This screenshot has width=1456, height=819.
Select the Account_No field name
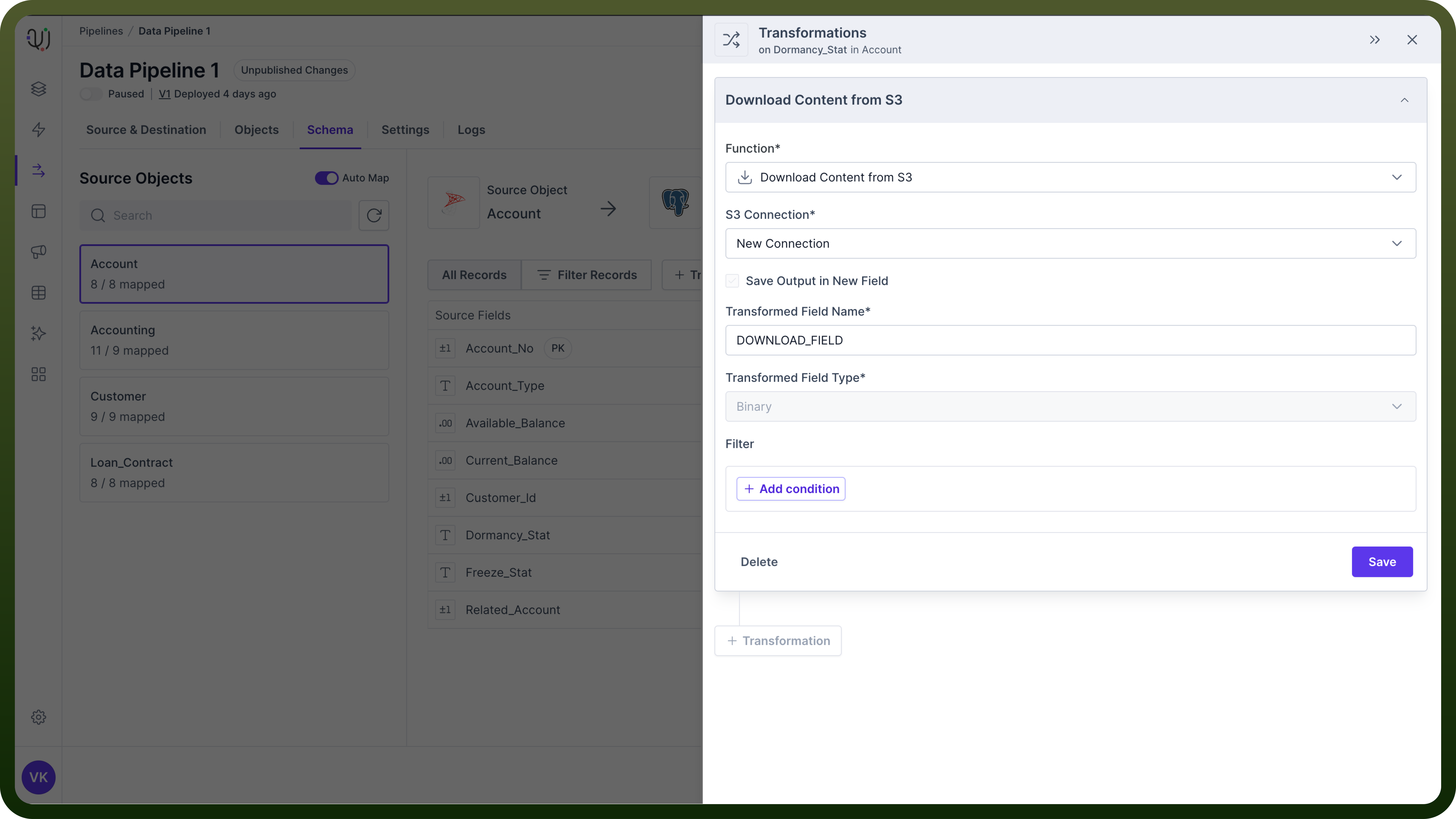(x=500, y=349)
